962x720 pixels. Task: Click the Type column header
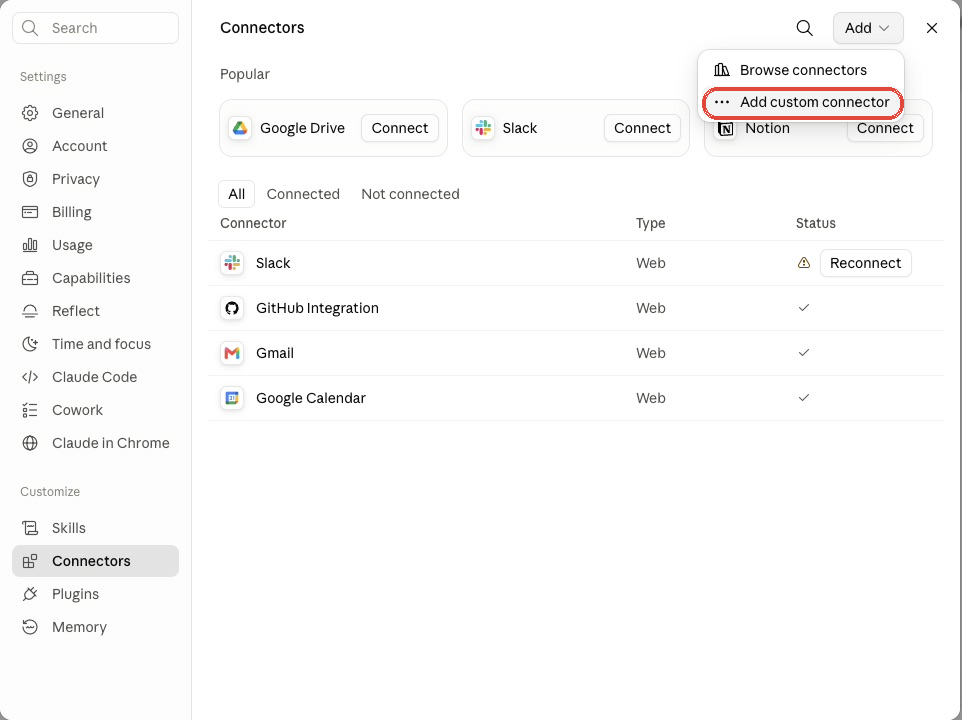pos(650,223)
